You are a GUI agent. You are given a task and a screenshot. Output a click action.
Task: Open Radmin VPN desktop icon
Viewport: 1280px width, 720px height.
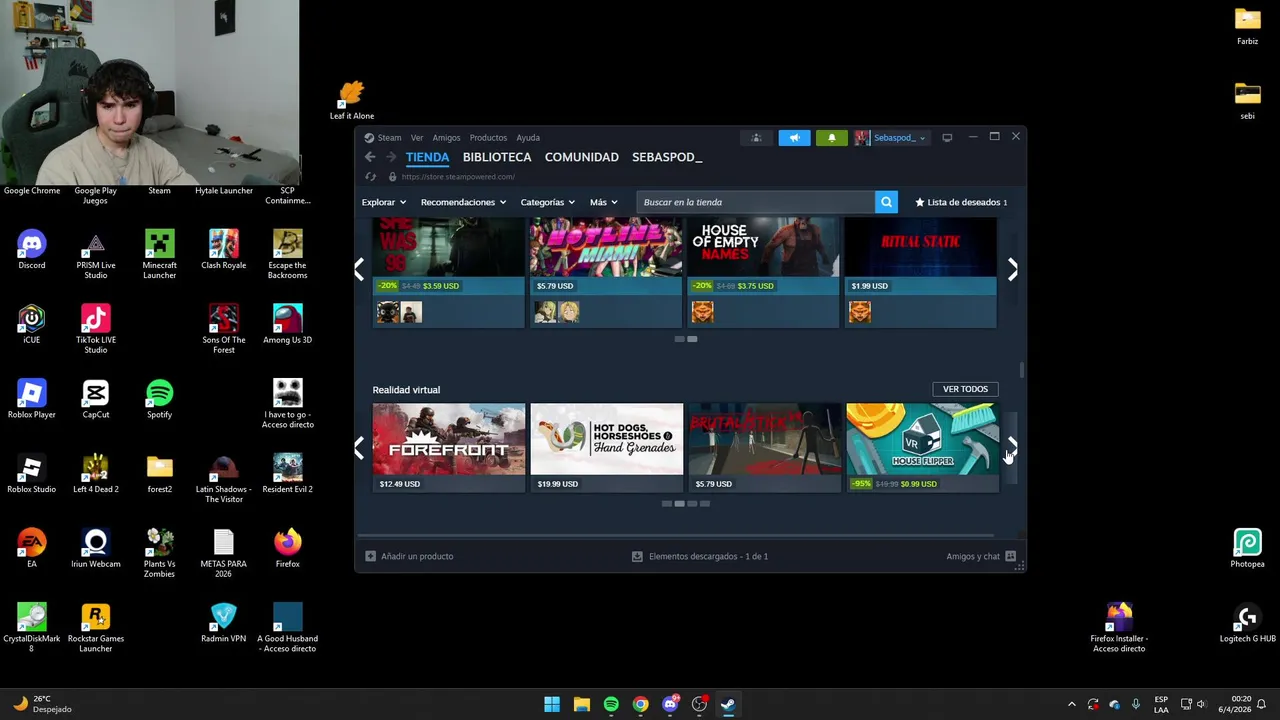(x=224, y=623)
